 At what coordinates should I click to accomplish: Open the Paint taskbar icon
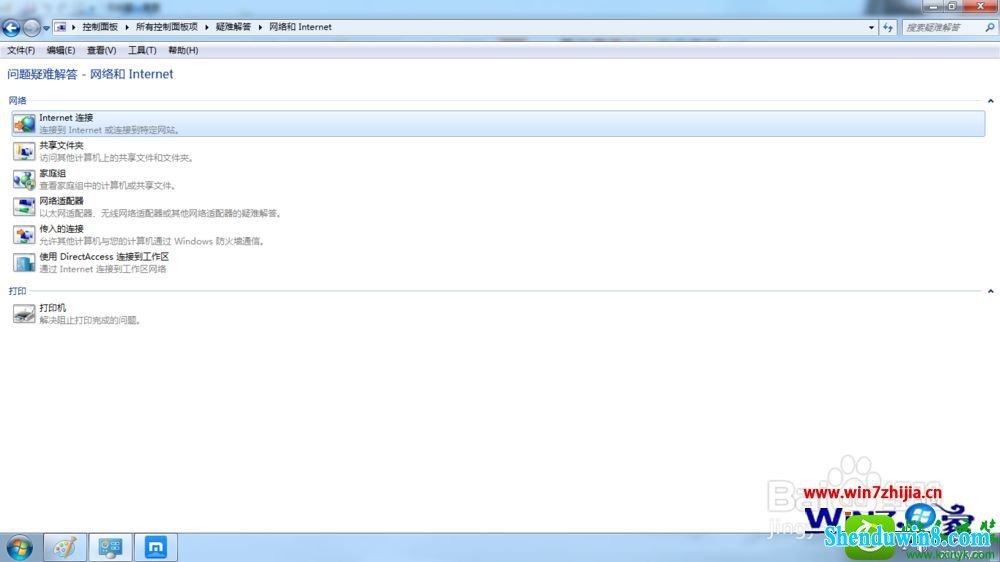65,547
